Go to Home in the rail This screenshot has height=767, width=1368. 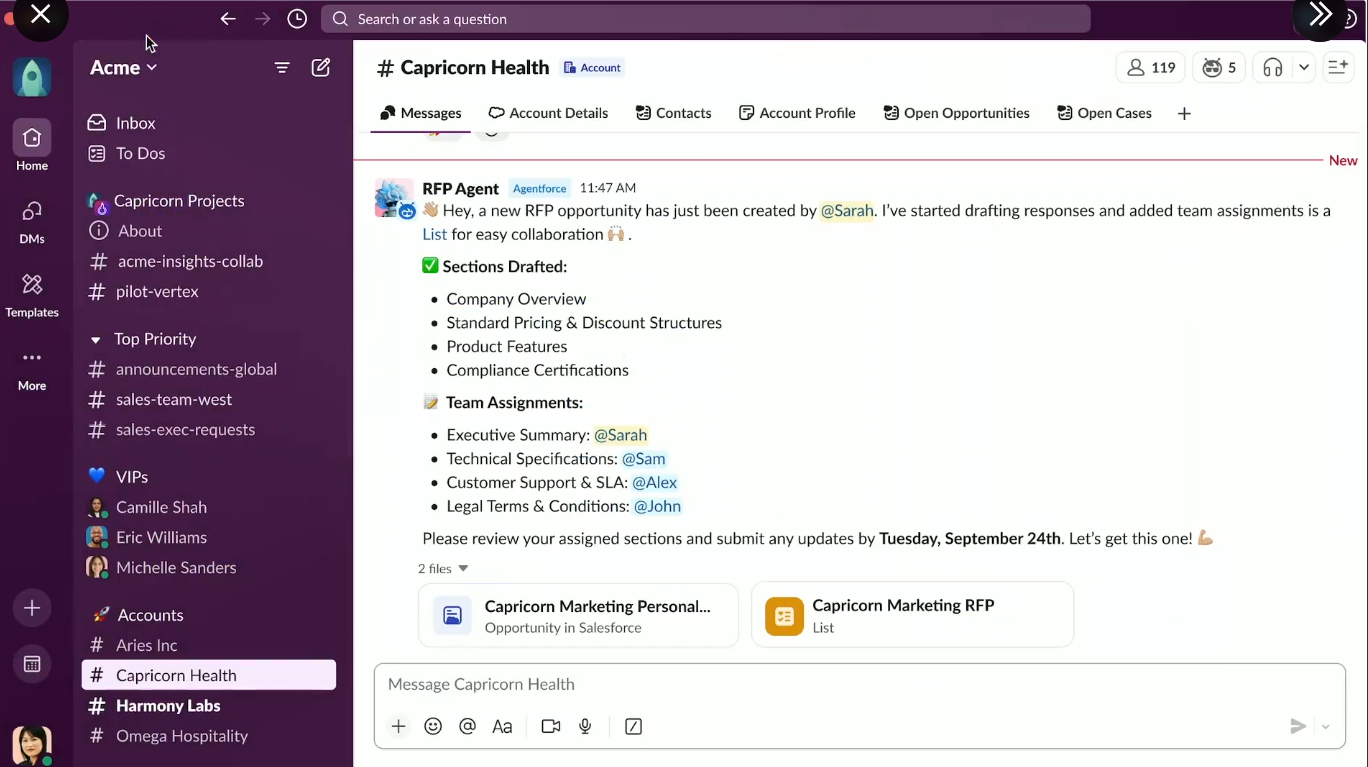(x=32, y=147)
